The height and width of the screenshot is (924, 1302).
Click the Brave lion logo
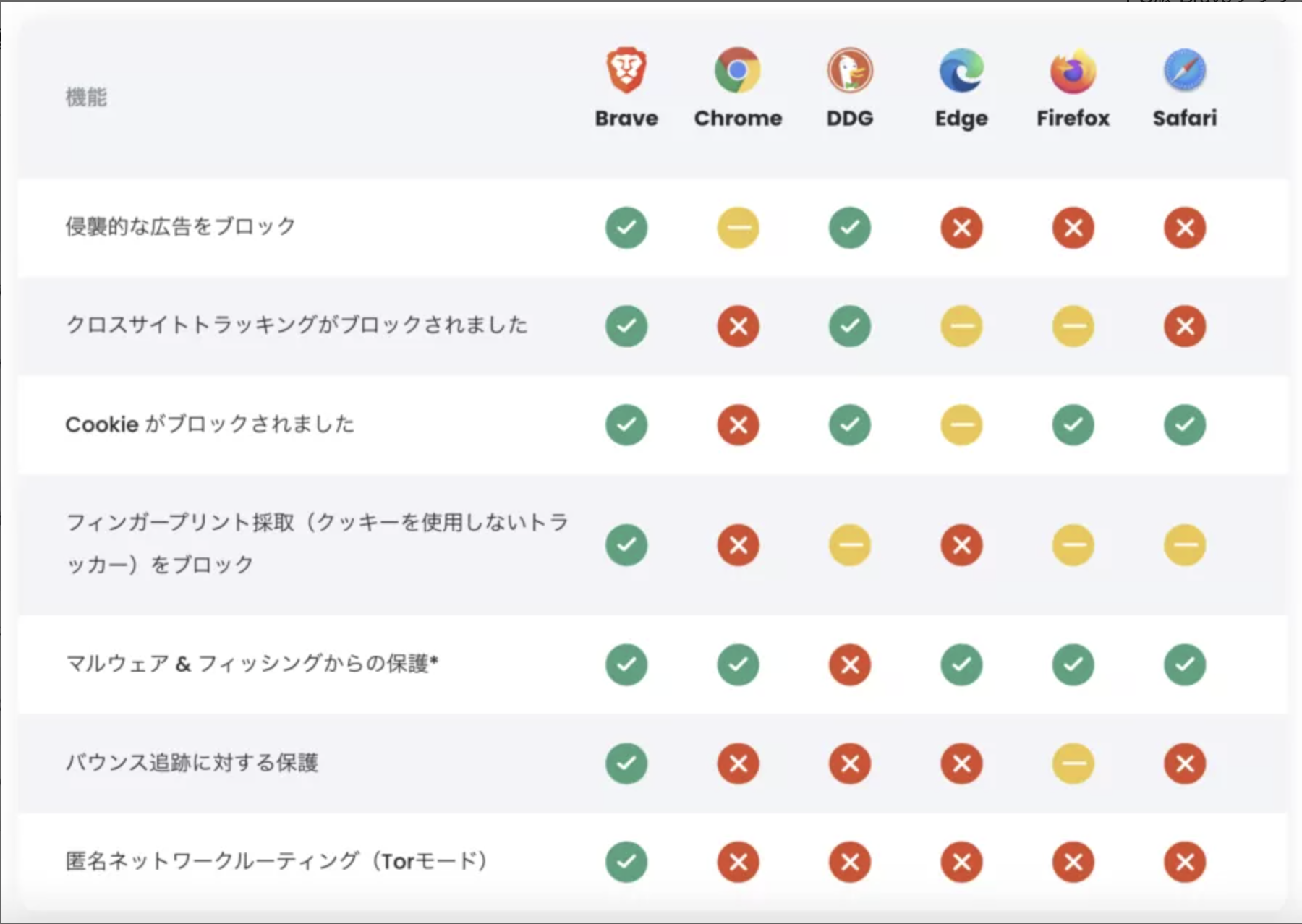tap(626, 70)
